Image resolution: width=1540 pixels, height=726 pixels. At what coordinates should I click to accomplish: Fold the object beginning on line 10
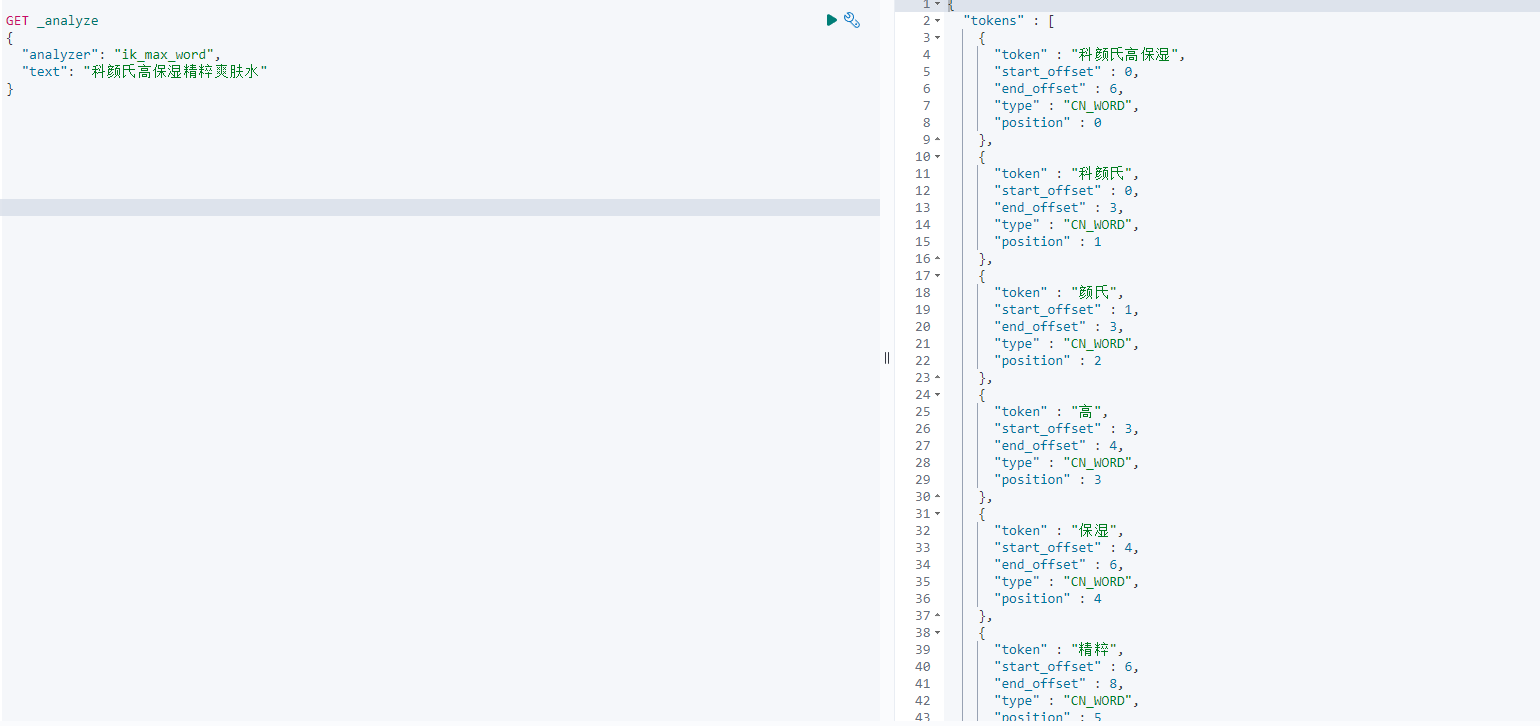937,157
